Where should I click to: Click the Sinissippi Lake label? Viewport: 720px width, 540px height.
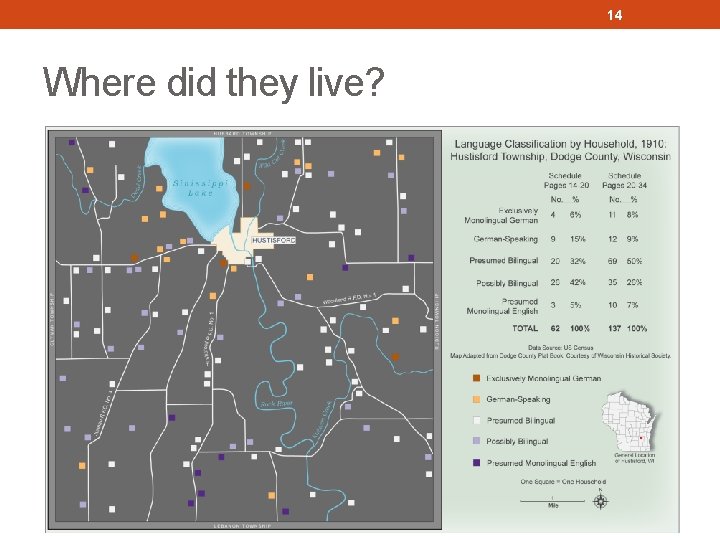tap(200, 188)
